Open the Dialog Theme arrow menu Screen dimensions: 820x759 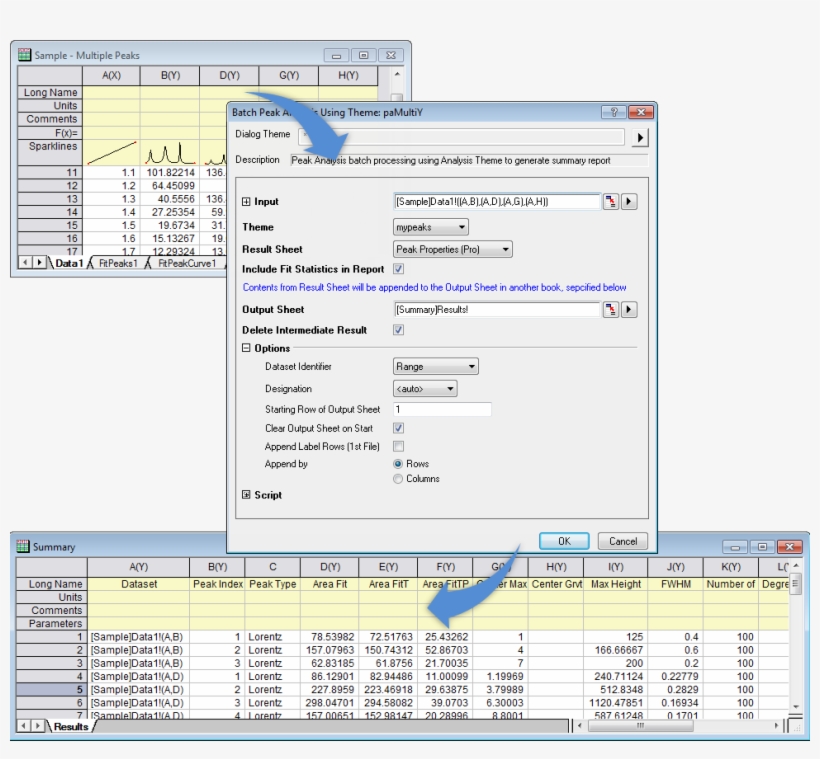click(640, 138)
